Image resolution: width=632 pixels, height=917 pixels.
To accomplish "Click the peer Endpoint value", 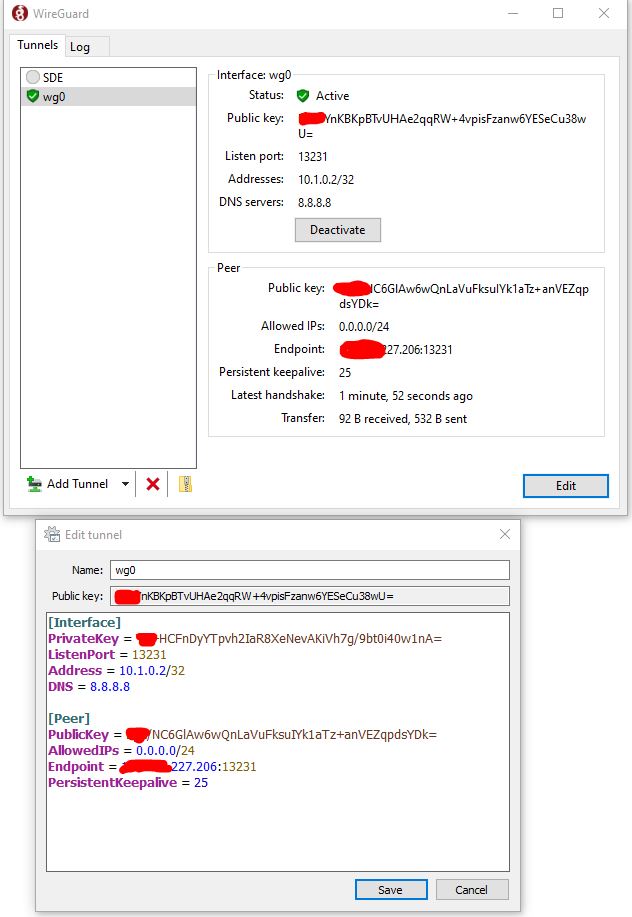I will click(396, 350).
